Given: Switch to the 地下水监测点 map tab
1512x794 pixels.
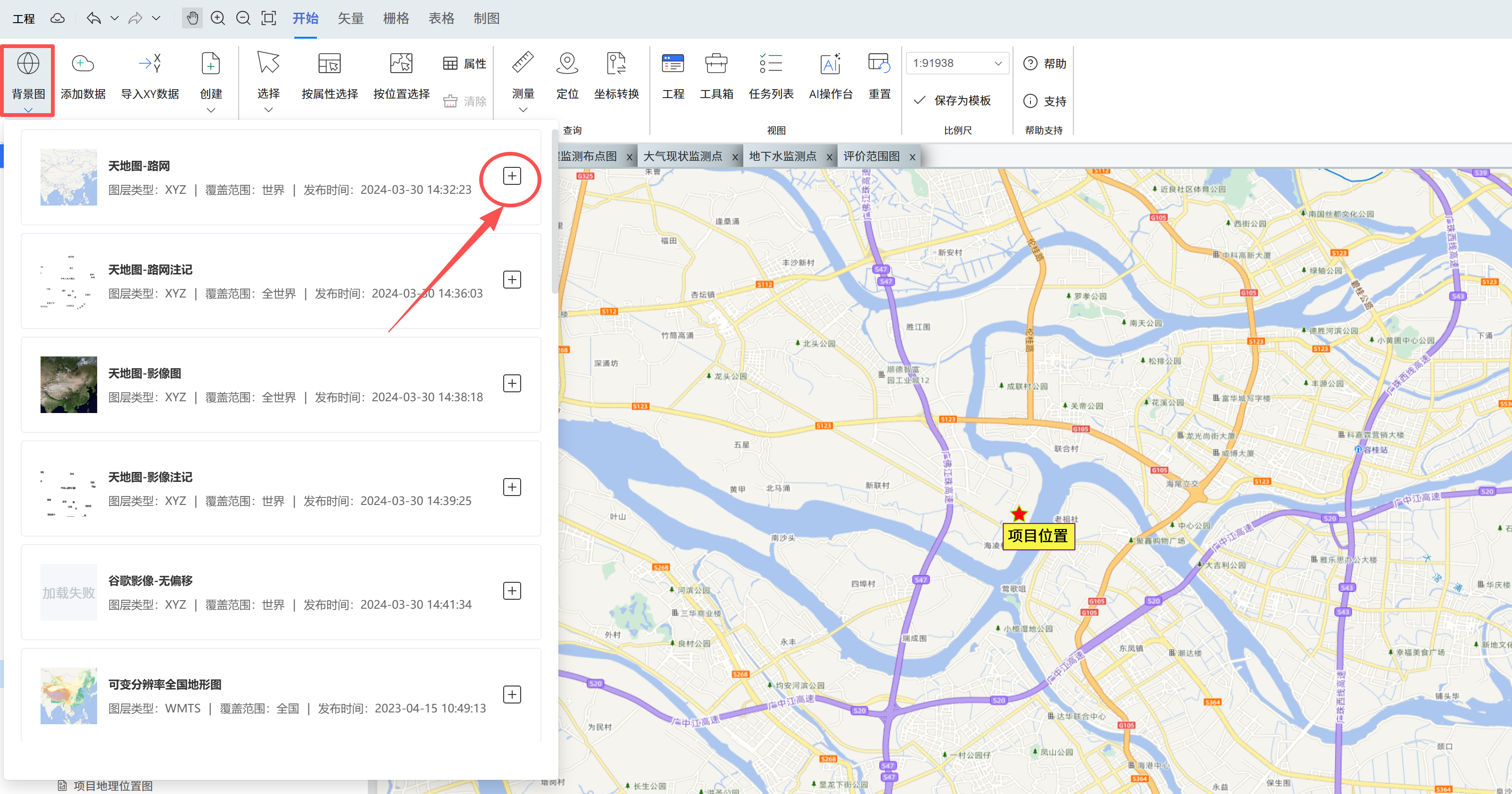Looking at the screenshot, I should (782, 156).
